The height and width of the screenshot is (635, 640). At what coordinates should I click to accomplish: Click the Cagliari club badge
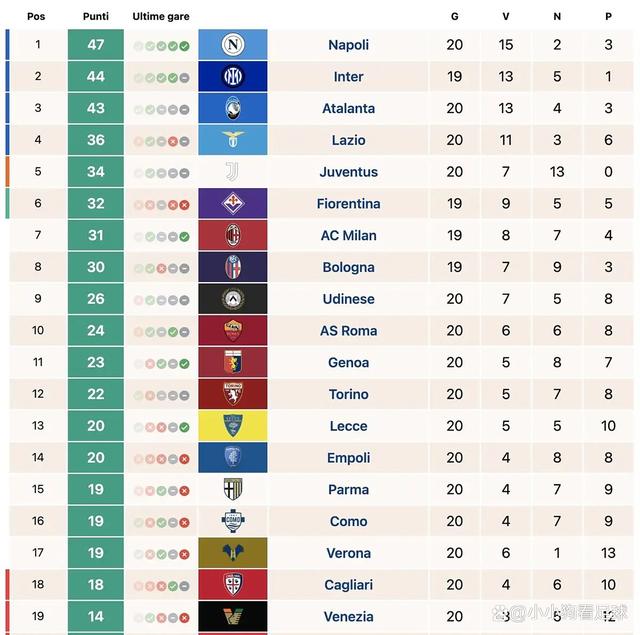[233, 585]
